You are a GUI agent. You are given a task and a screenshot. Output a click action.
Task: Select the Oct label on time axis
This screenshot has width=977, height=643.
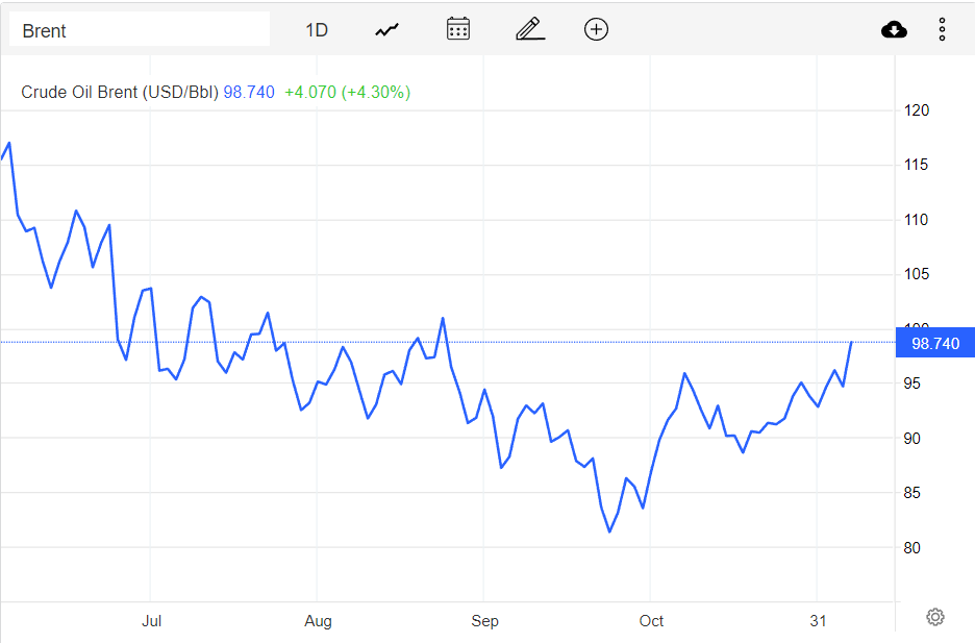pyautogui.click(x=651, y=621)
